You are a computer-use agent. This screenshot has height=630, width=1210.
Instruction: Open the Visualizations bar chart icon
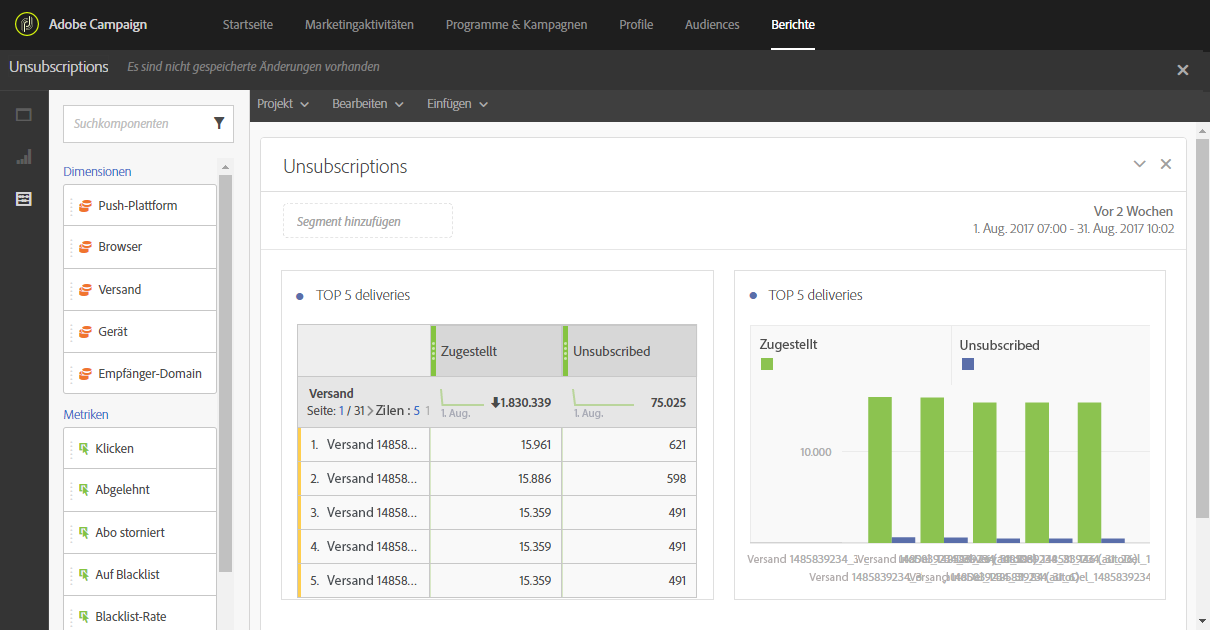click(24, 157)
